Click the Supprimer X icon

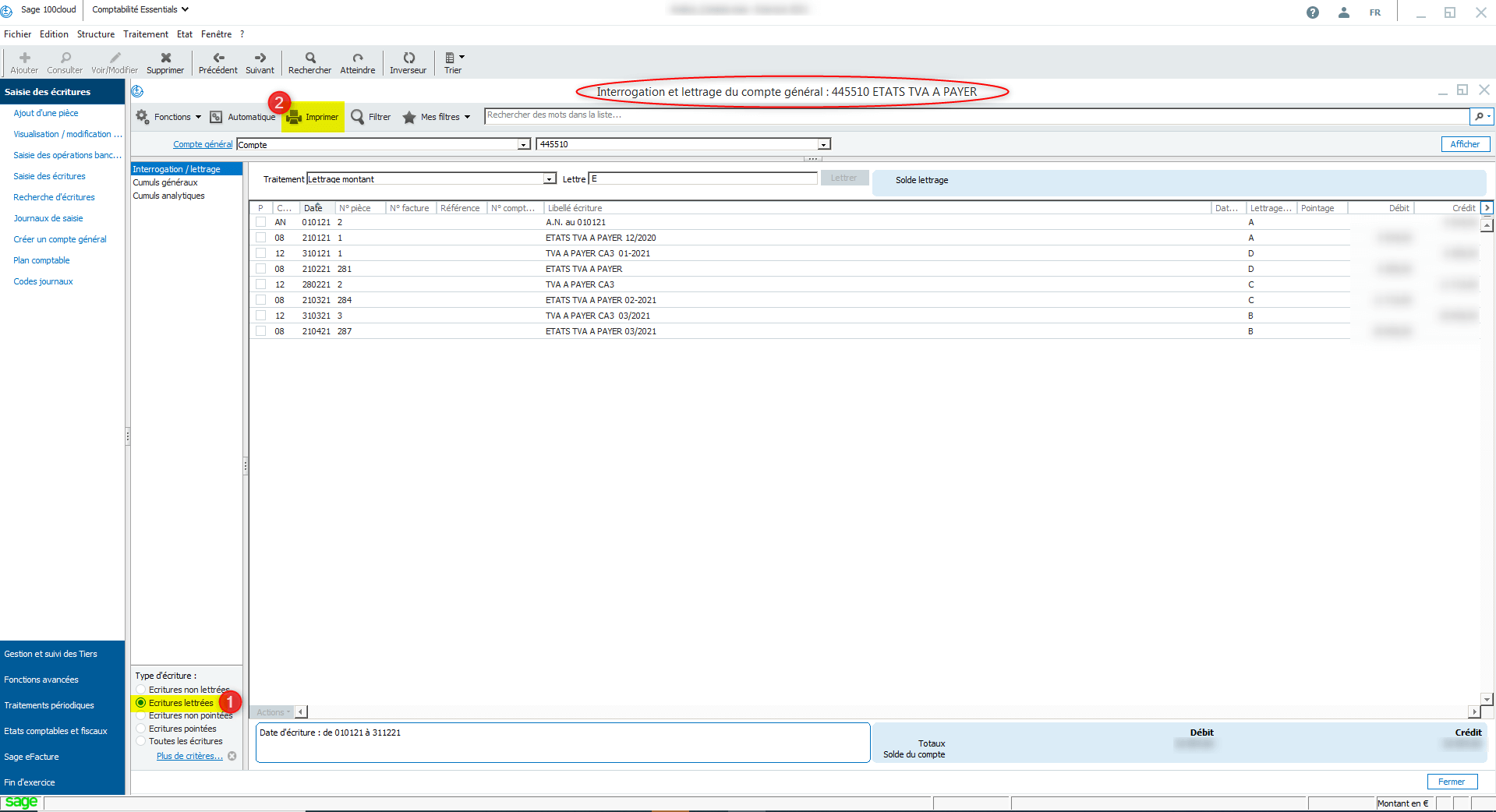click(165, 58)
